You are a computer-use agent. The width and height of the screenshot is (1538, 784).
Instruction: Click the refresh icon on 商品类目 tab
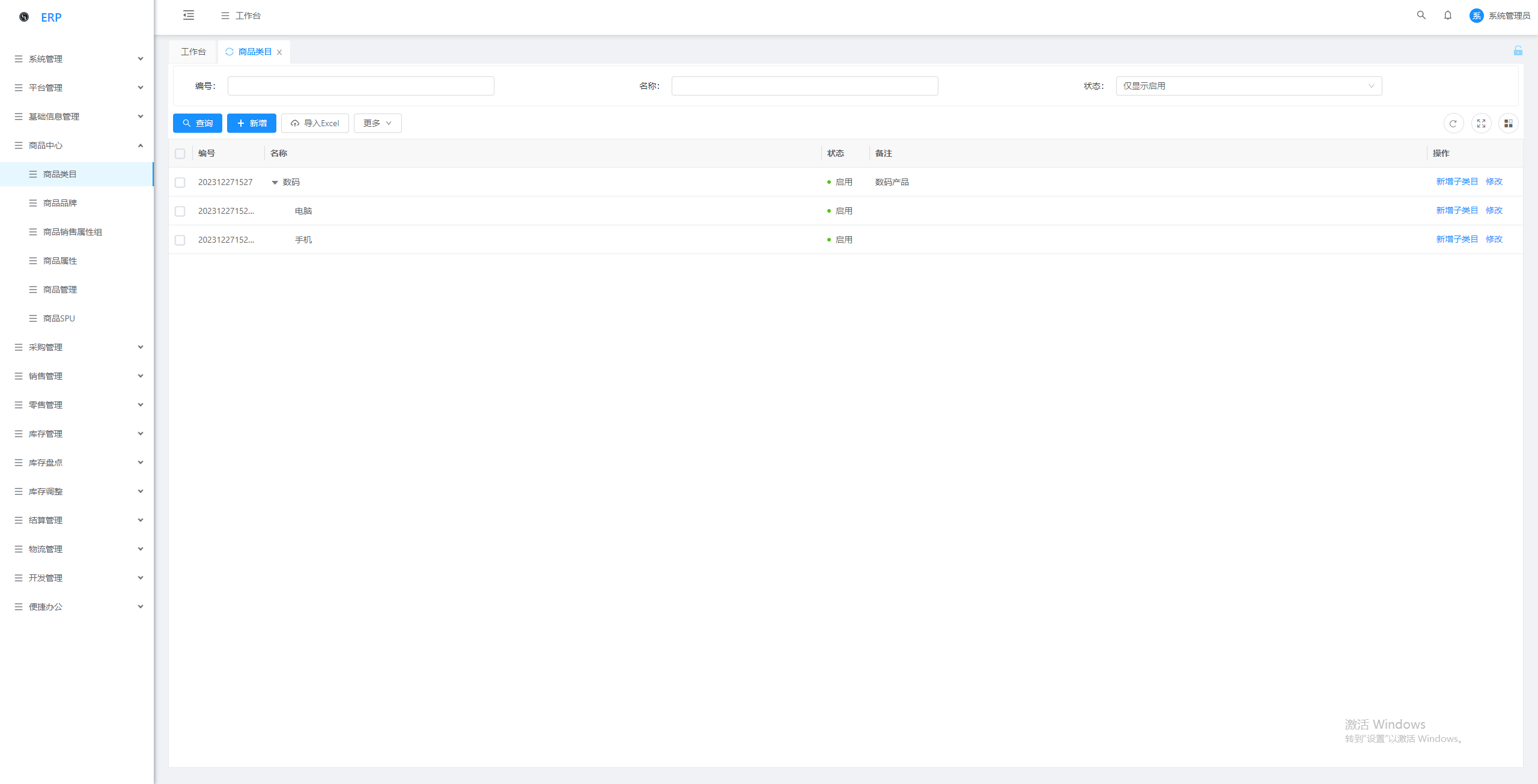coord(229,52)
